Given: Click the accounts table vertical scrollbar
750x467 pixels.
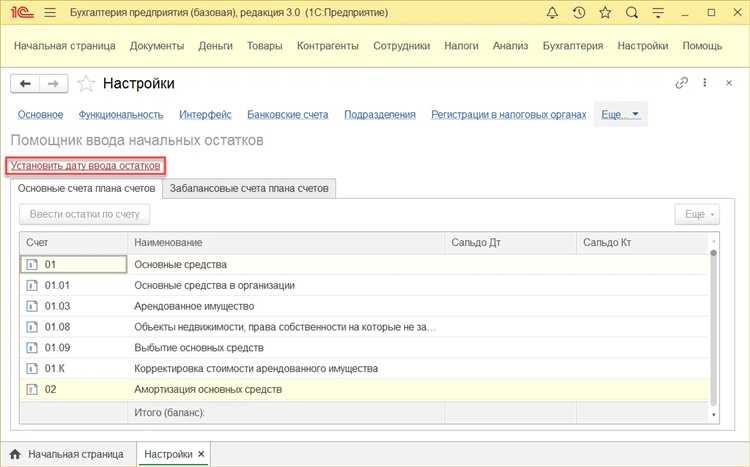Looking at the screenshot, I should coord(714,328).
